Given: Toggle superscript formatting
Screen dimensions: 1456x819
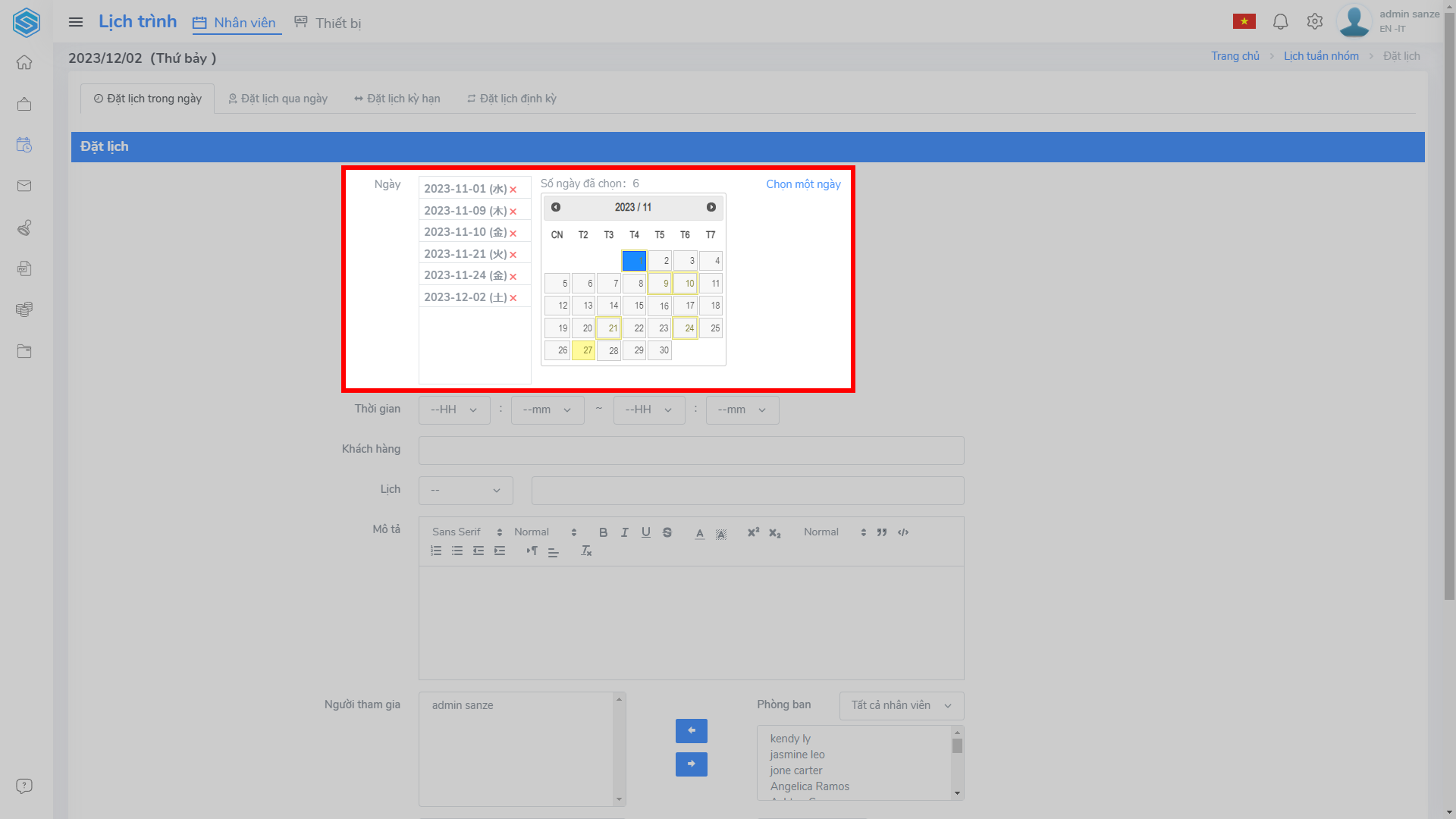Looking at the screenshot, I should pyautogui.click(x=753, y=532).
